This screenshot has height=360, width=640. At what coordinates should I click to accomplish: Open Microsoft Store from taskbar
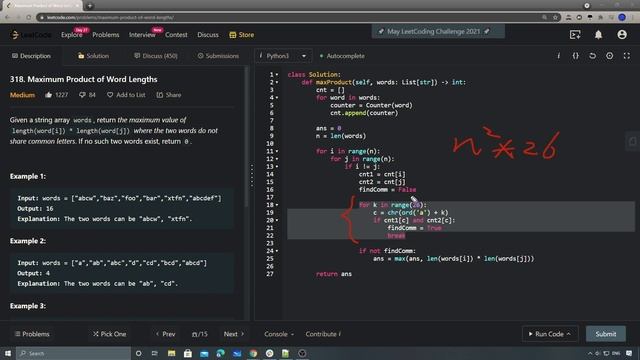188,353
